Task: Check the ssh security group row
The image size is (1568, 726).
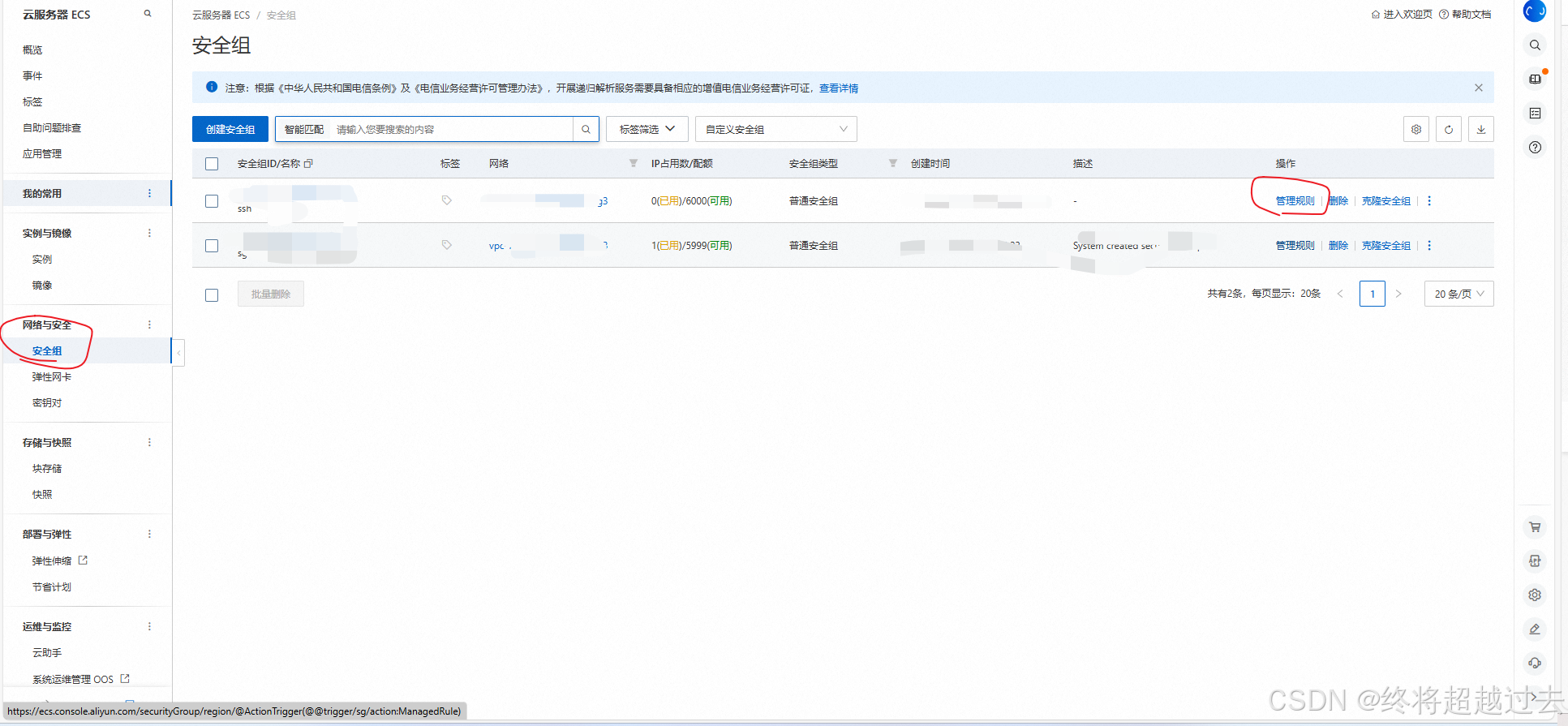Action: click(x=212, y=201)
